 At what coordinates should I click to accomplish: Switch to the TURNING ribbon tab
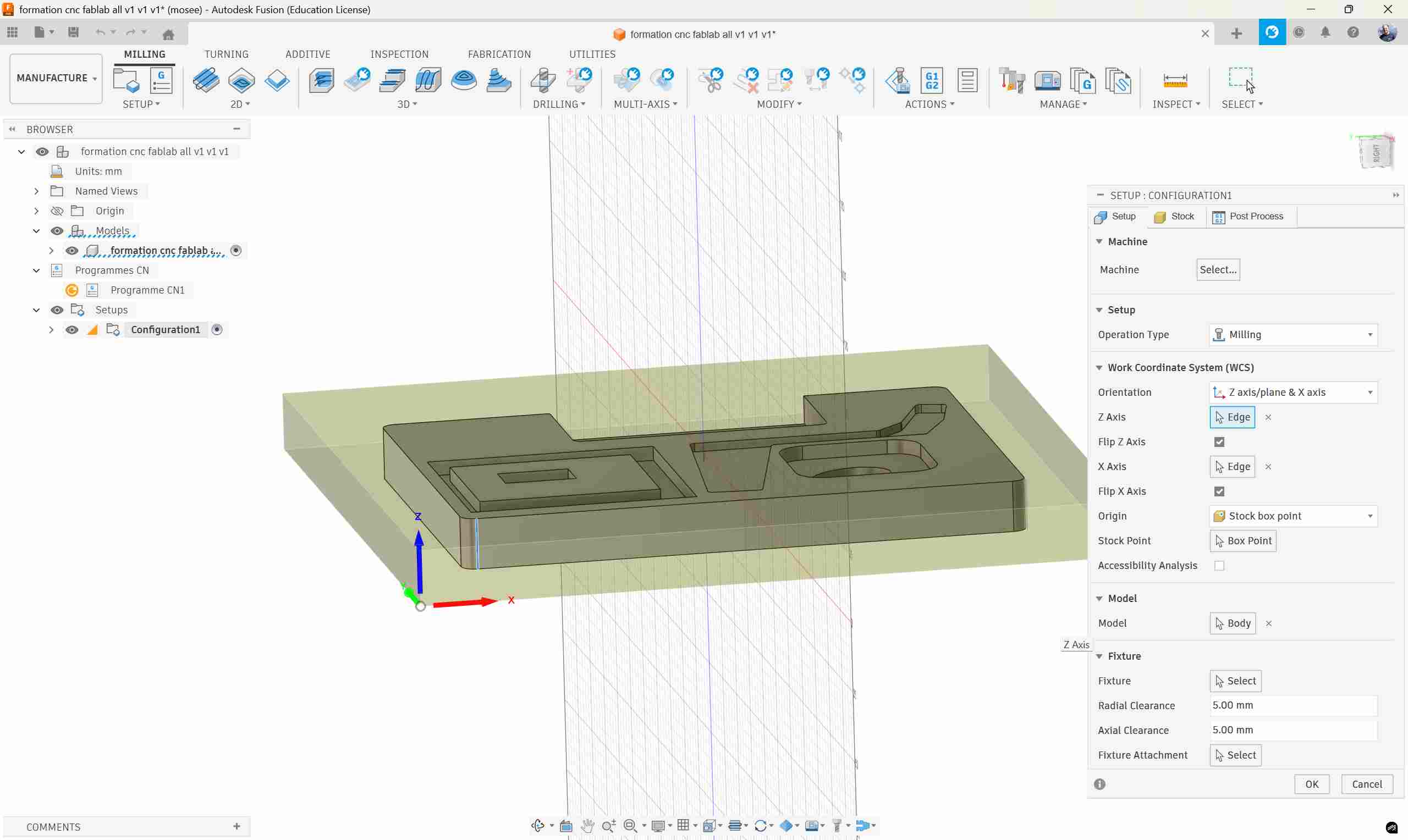[227, 54]
